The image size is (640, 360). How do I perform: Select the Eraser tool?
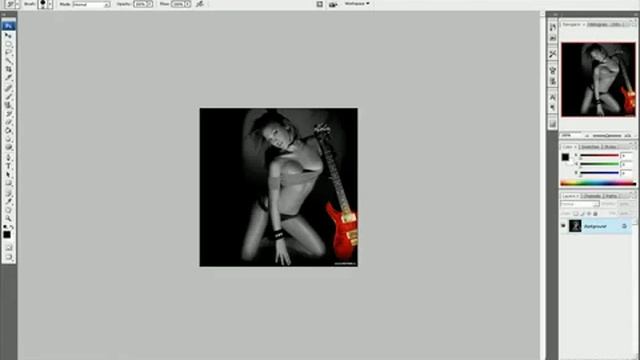[x=8, y=122]
